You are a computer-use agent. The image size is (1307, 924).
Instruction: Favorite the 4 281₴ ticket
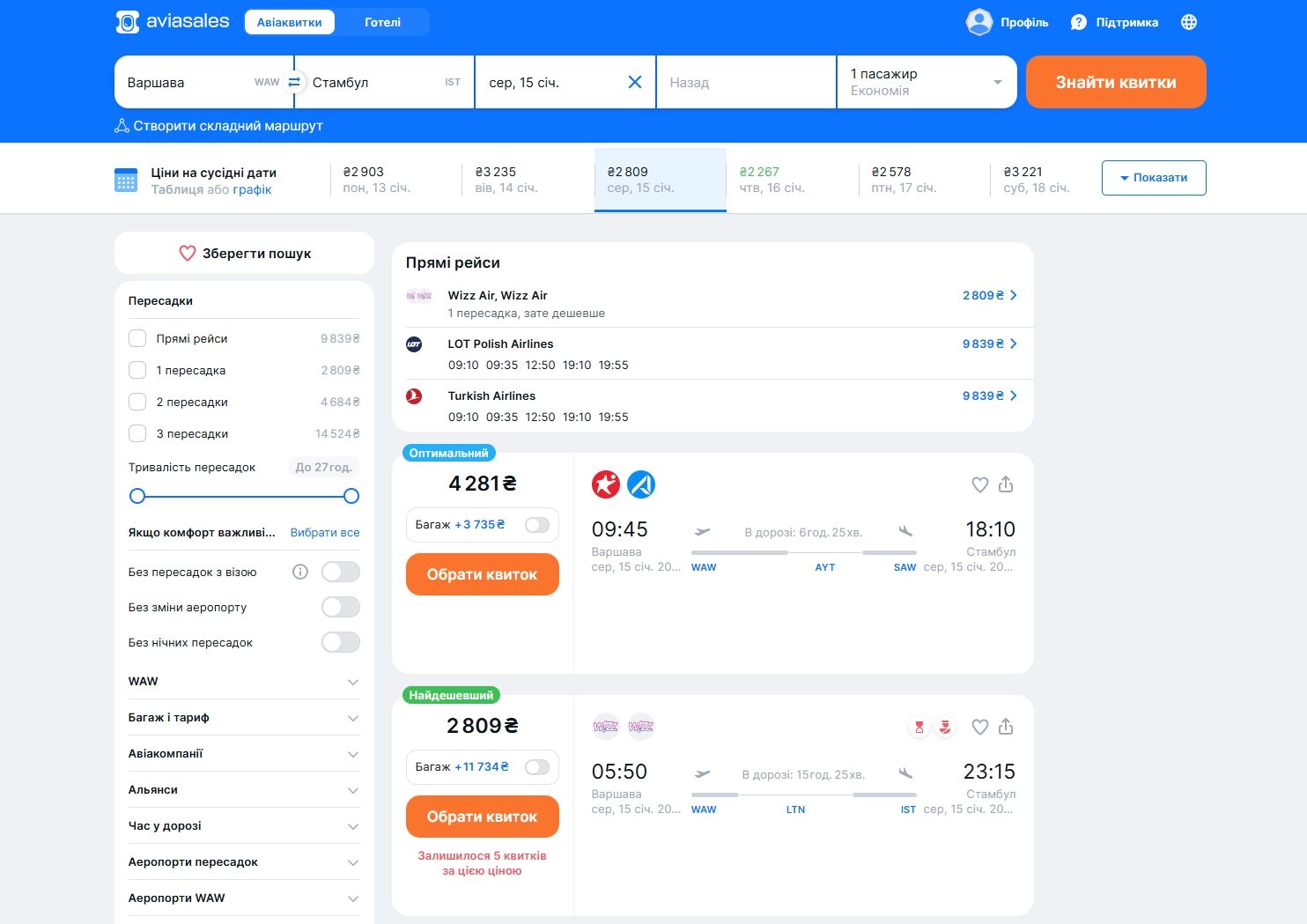[x=980, y=484]
